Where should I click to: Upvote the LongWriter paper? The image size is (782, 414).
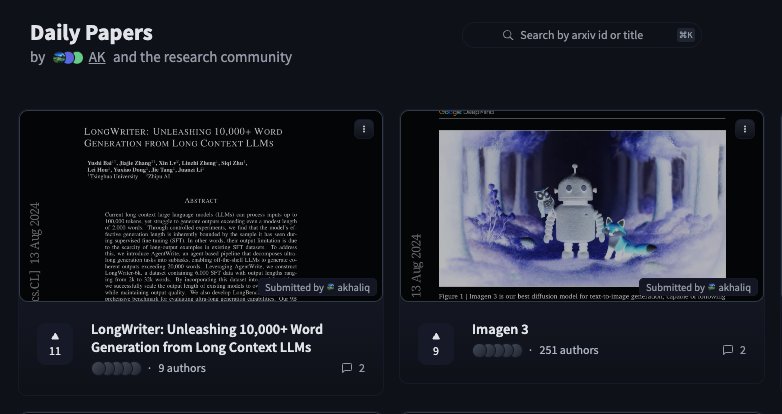55,344
